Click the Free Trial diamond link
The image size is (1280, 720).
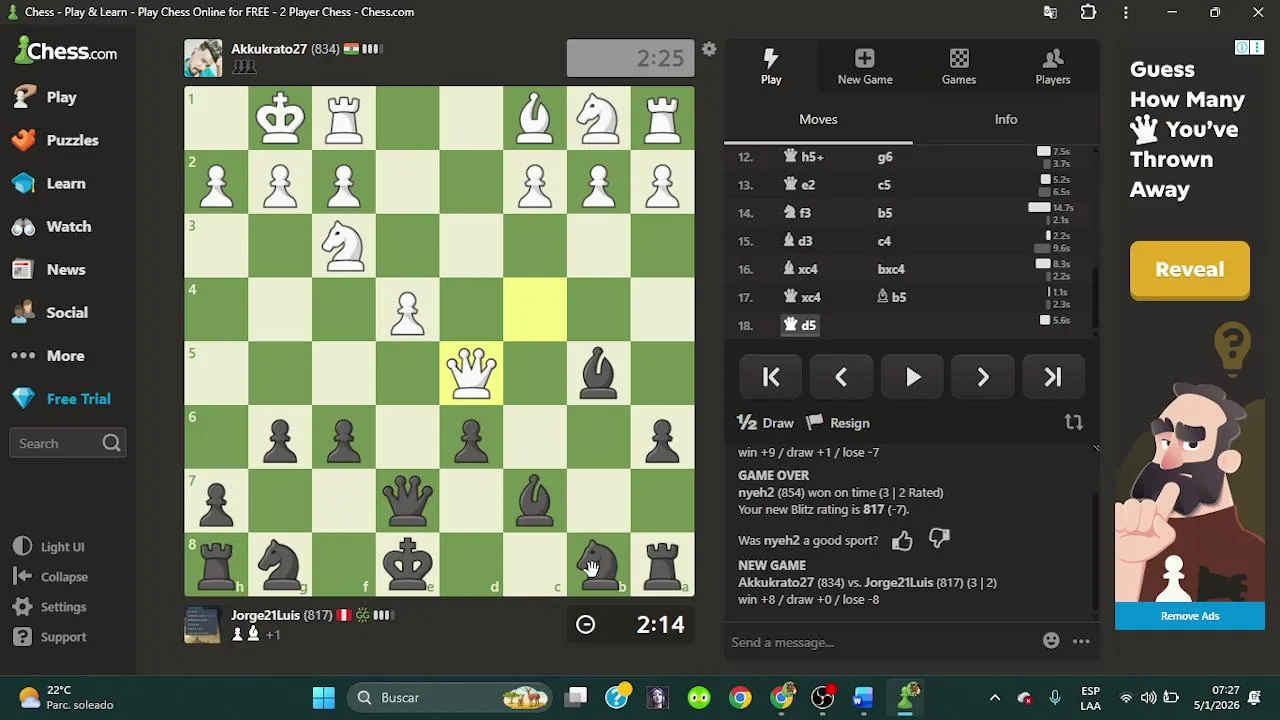click(62, 398)
